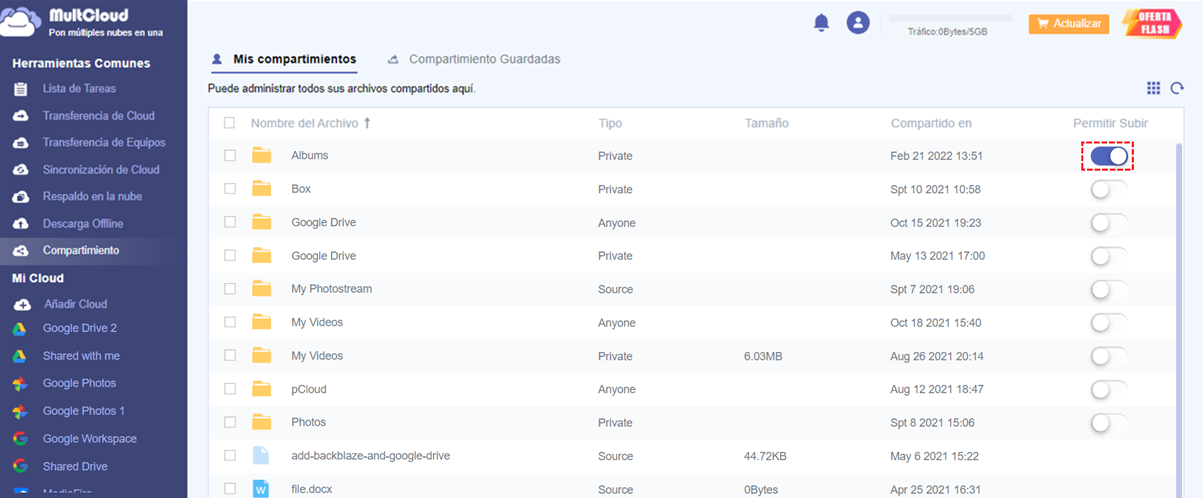Switch to grid view icon
This screenshot has height=498, width=1204.
click(1154, 88)
